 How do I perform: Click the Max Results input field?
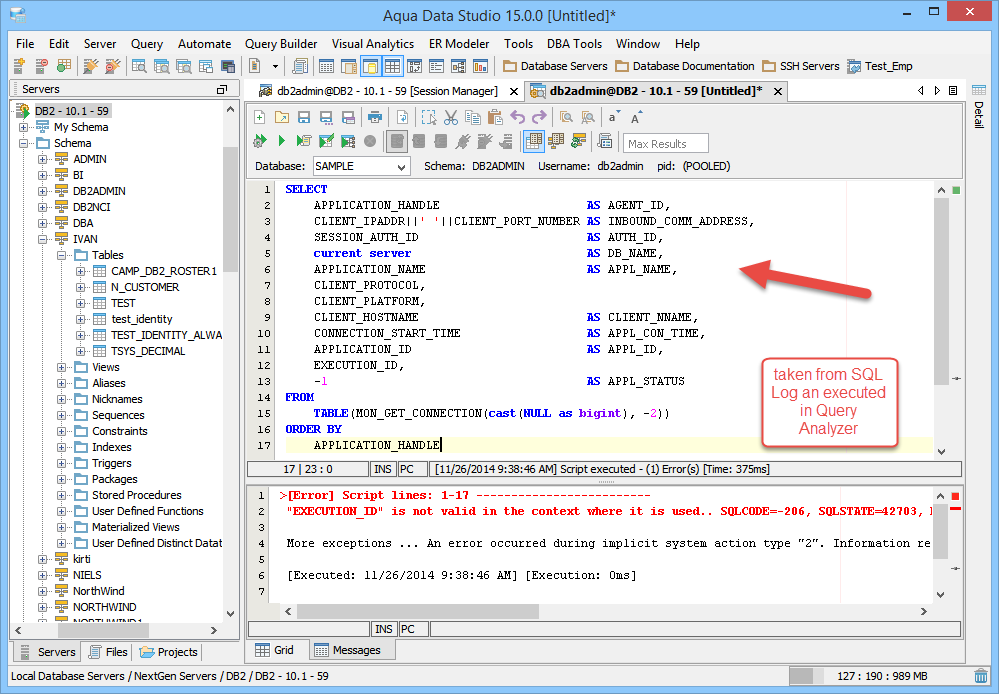[665, 143]
